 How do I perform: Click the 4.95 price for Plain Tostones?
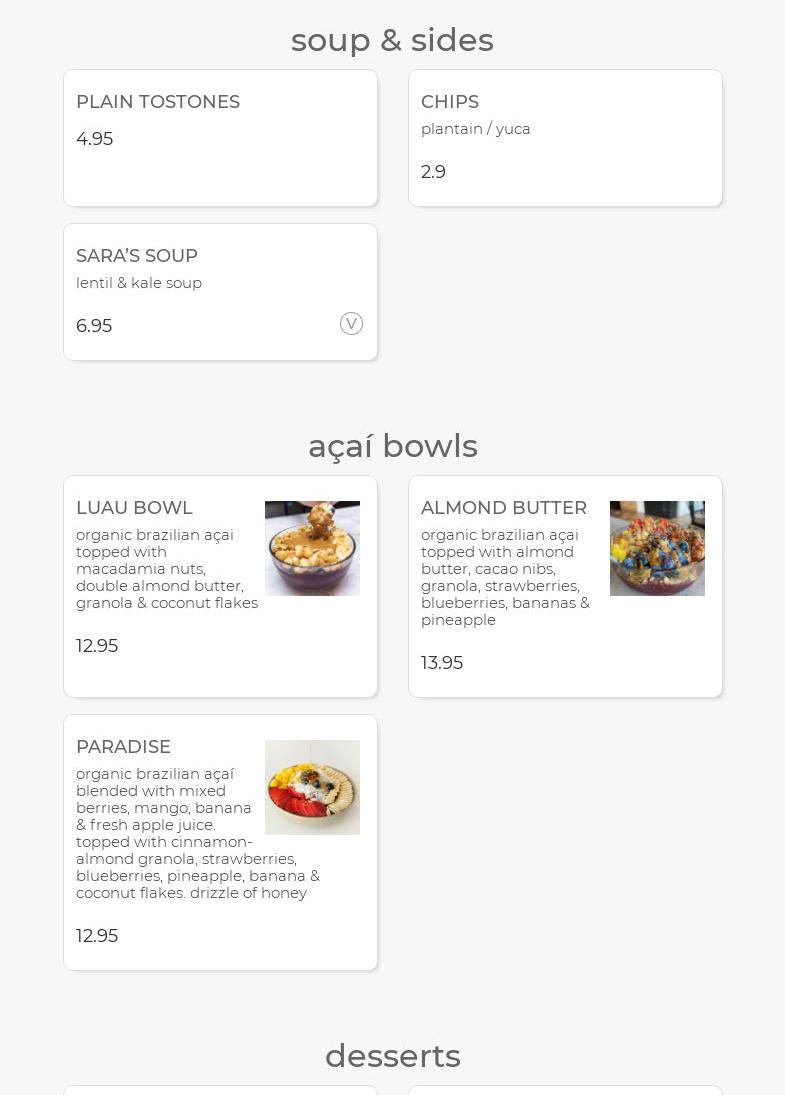point(95,139)
